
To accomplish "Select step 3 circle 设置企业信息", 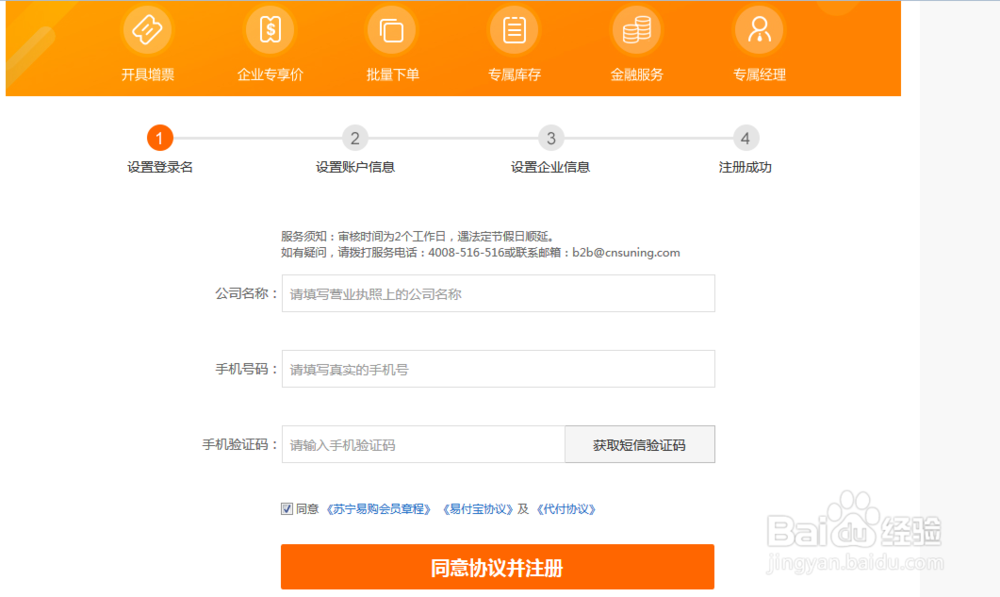I will (x=551, y=138).
